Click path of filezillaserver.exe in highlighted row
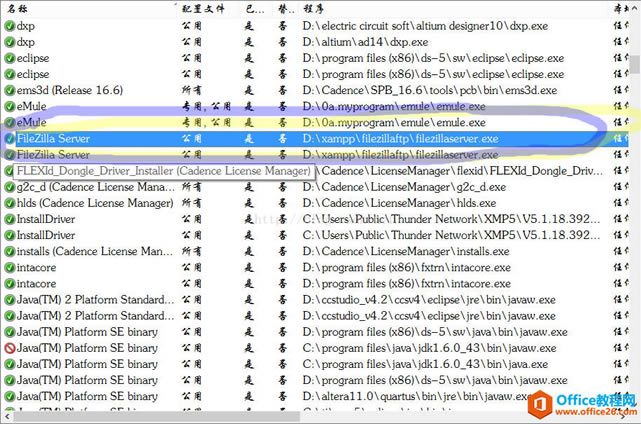Screen dimensions: 641x424 tap(401, 139)
